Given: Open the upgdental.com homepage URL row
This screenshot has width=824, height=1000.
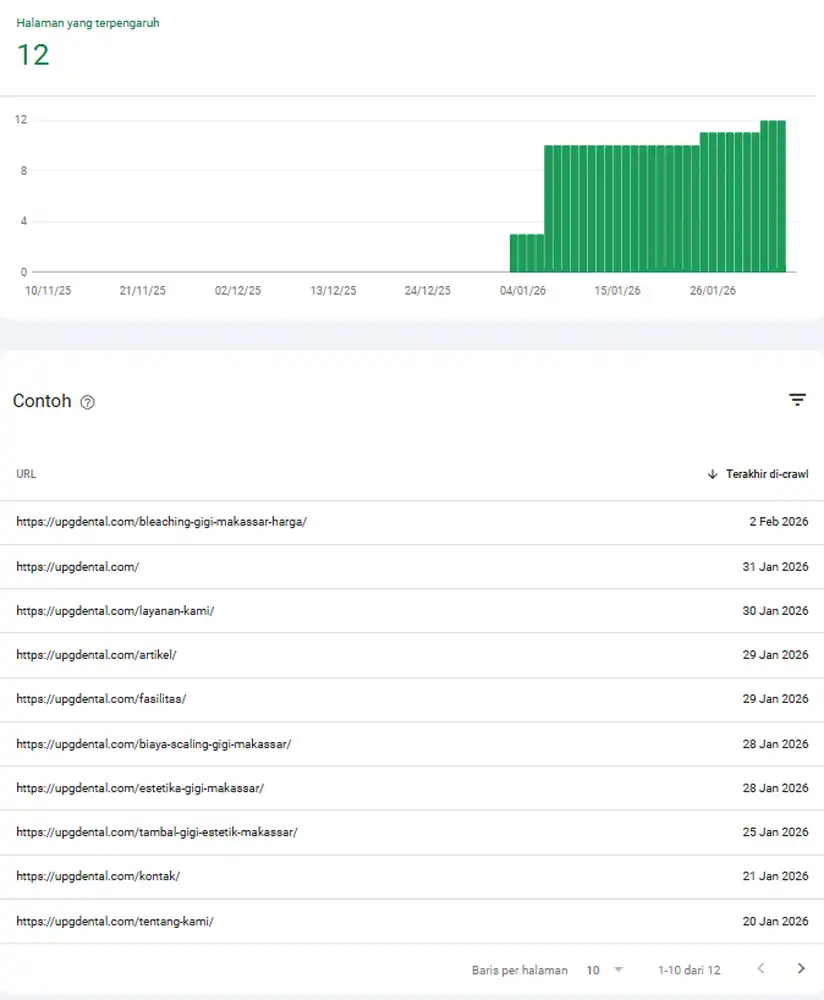Looking at the screenshot, I should coord(412,566).
